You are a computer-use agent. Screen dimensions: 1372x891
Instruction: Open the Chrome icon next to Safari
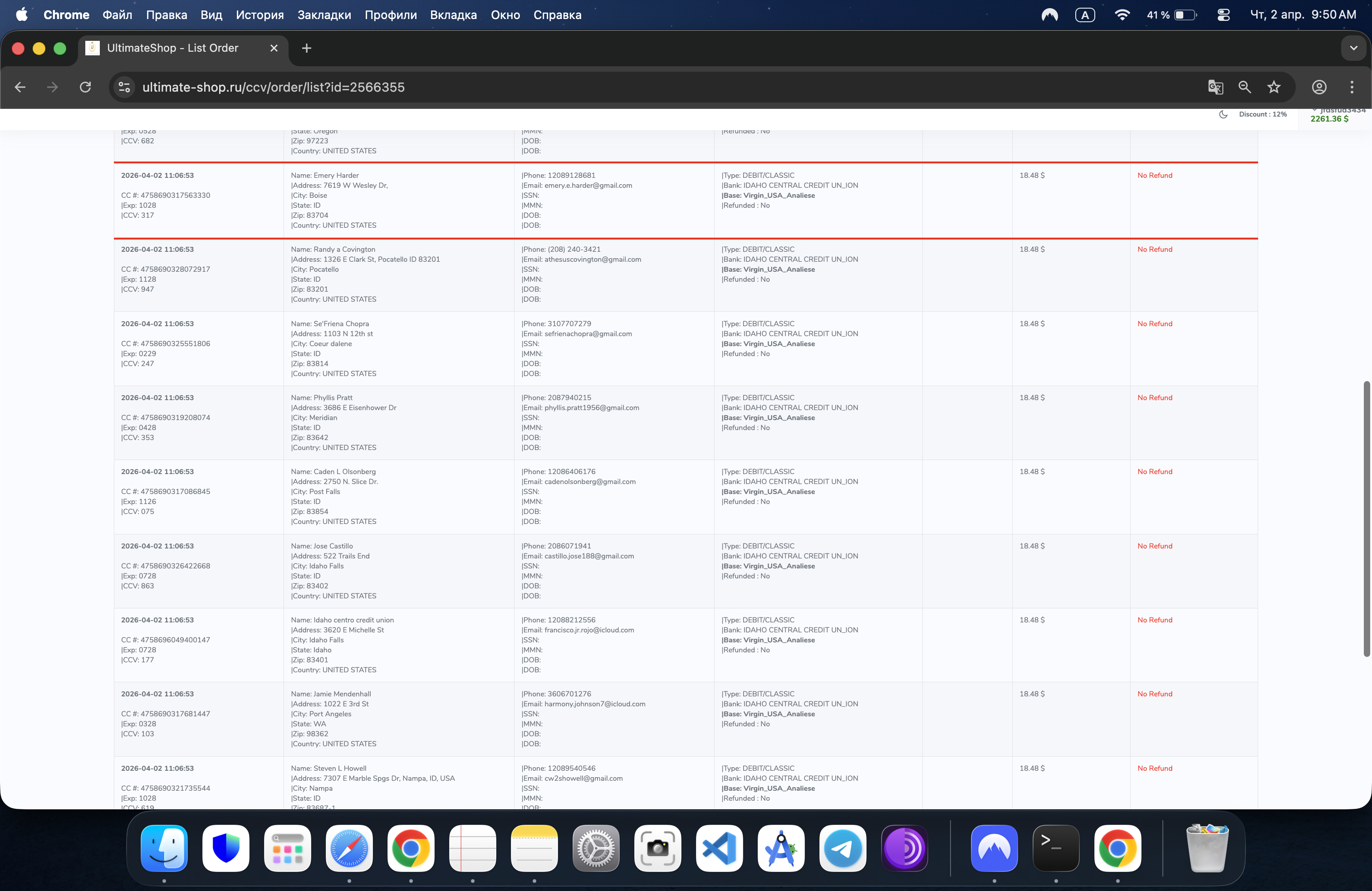pos(411,848)
